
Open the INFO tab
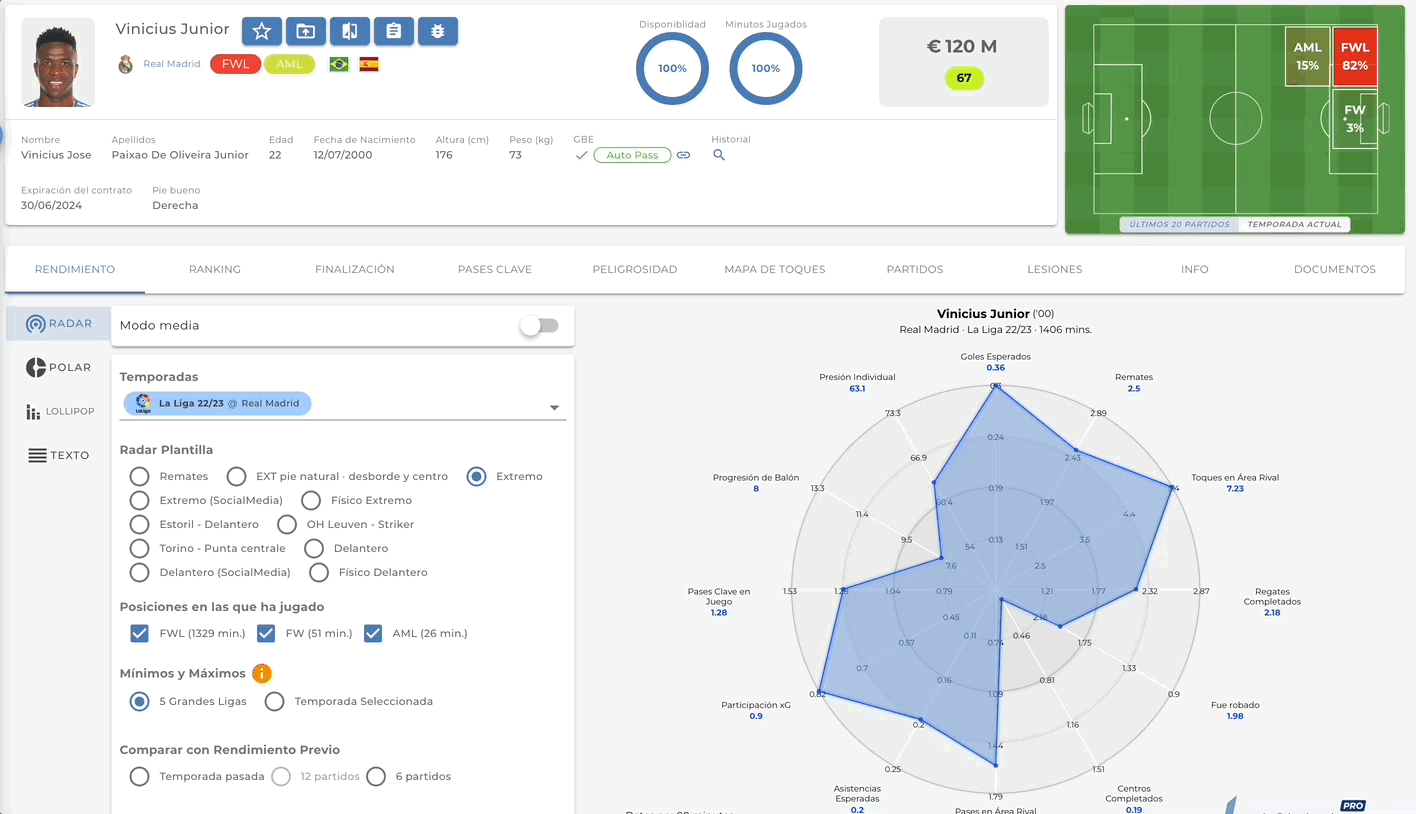click(x=1195, y=270)
